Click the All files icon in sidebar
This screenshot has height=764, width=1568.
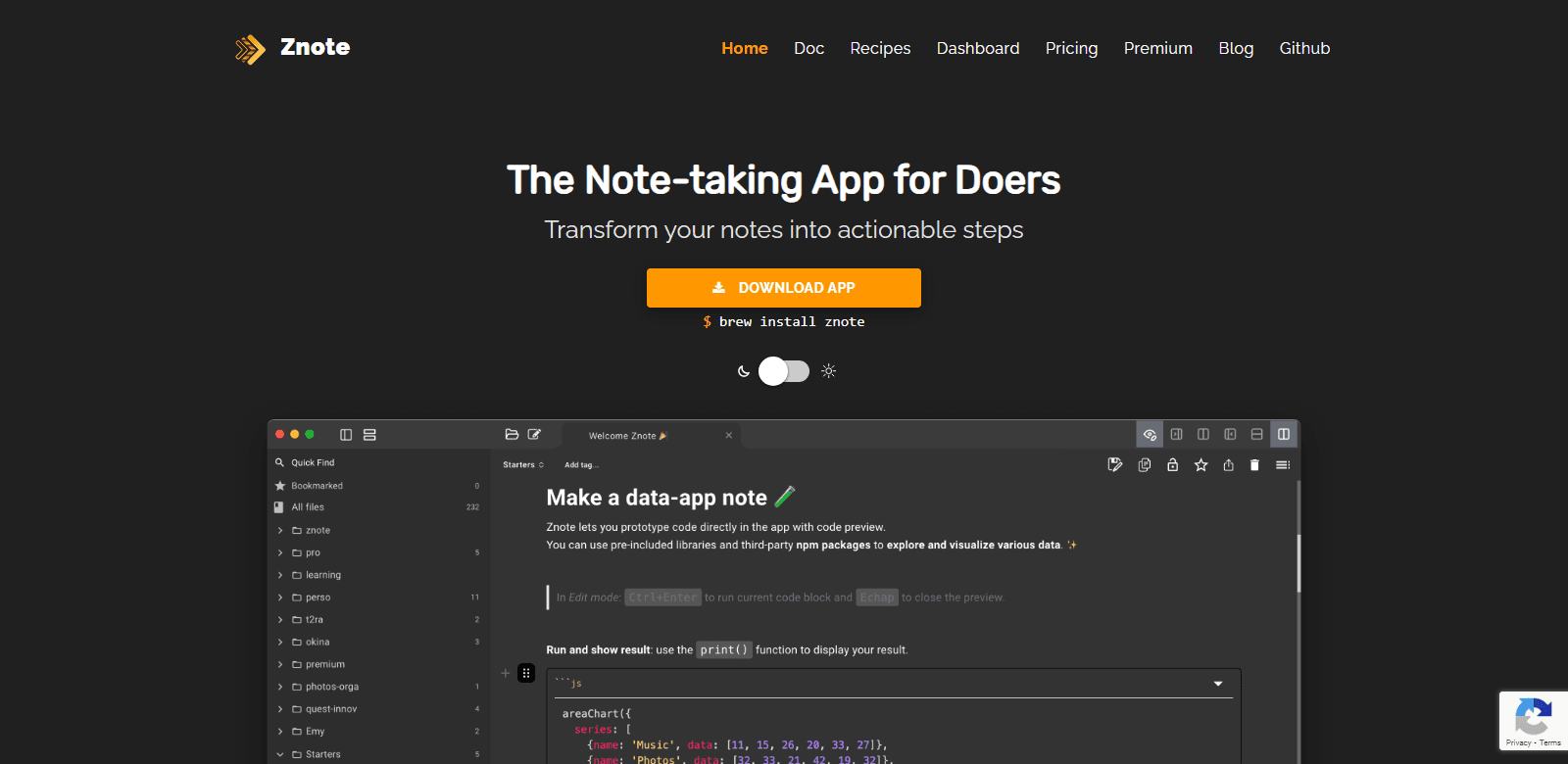tap(279, 507)
